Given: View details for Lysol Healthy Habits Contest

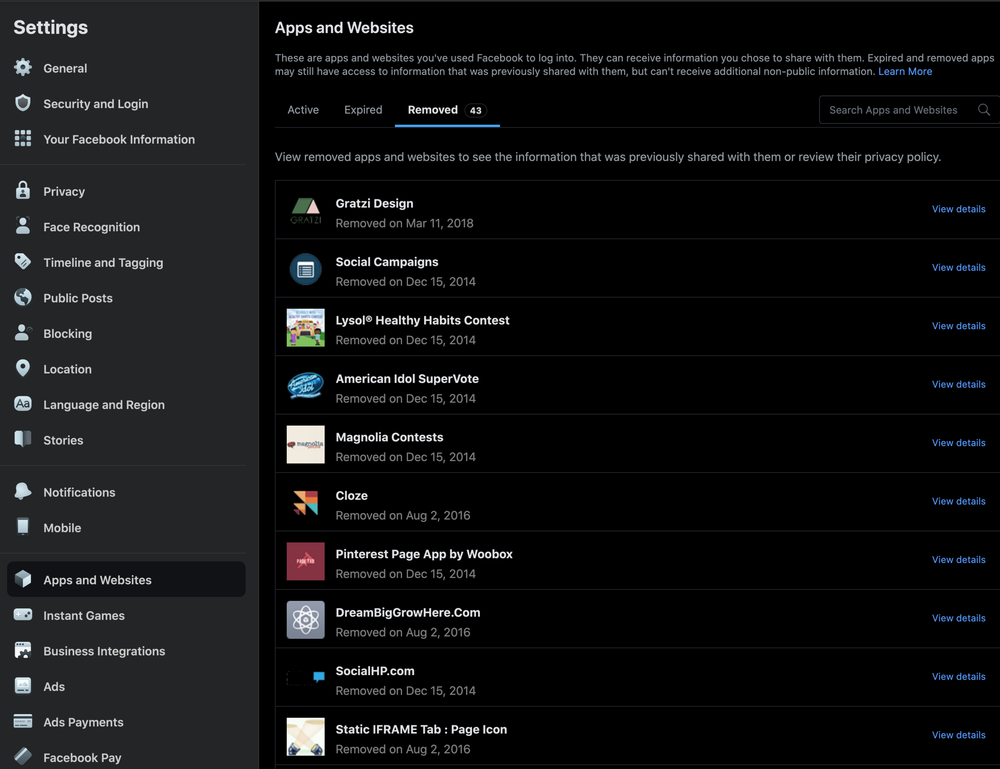Looking at the screenshot, I should pyautogui.click(x=959, y=326).
